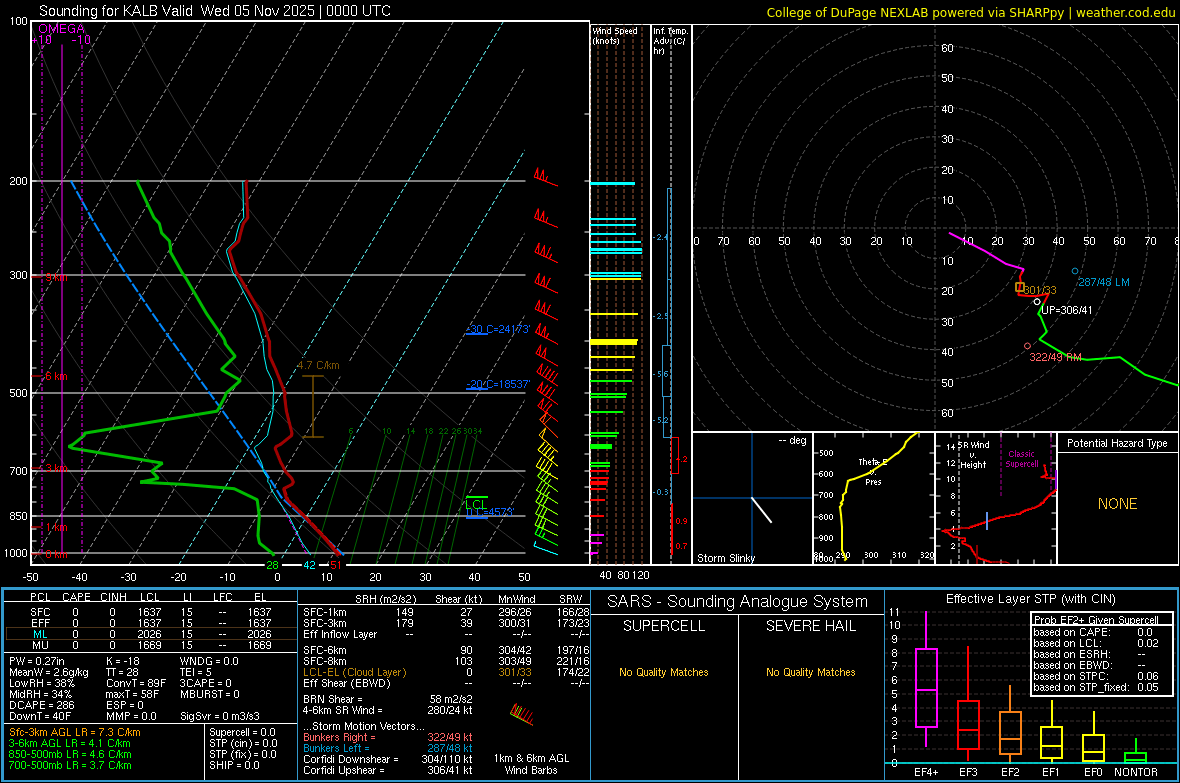This screenshot has width=1180, height=783.
Task: Click the SARS - Sounding Analogue System title
Action: tap(738, 602)
